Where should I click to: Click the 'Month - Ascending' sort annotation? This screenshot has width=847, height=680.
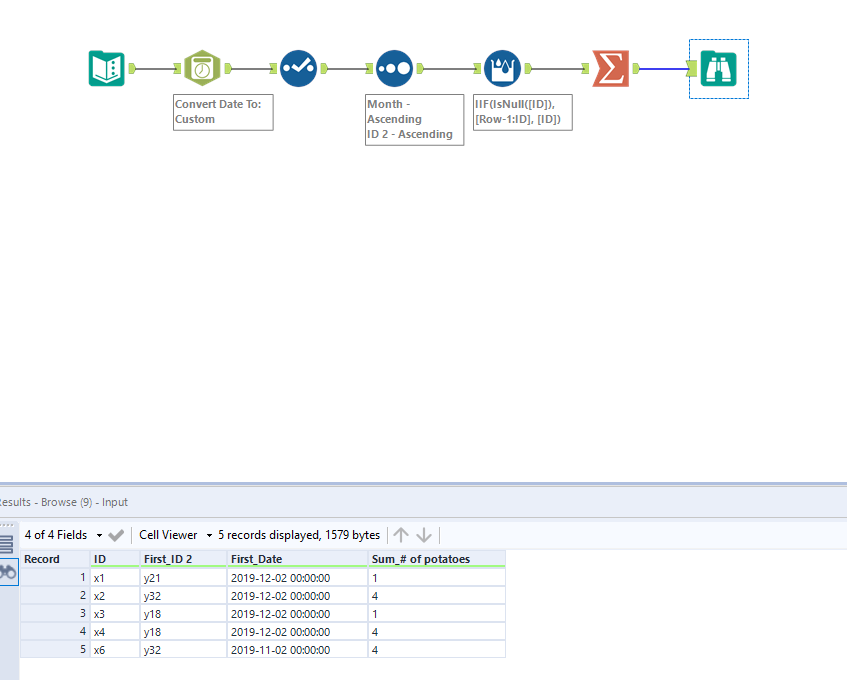click(x=414, y=119)
